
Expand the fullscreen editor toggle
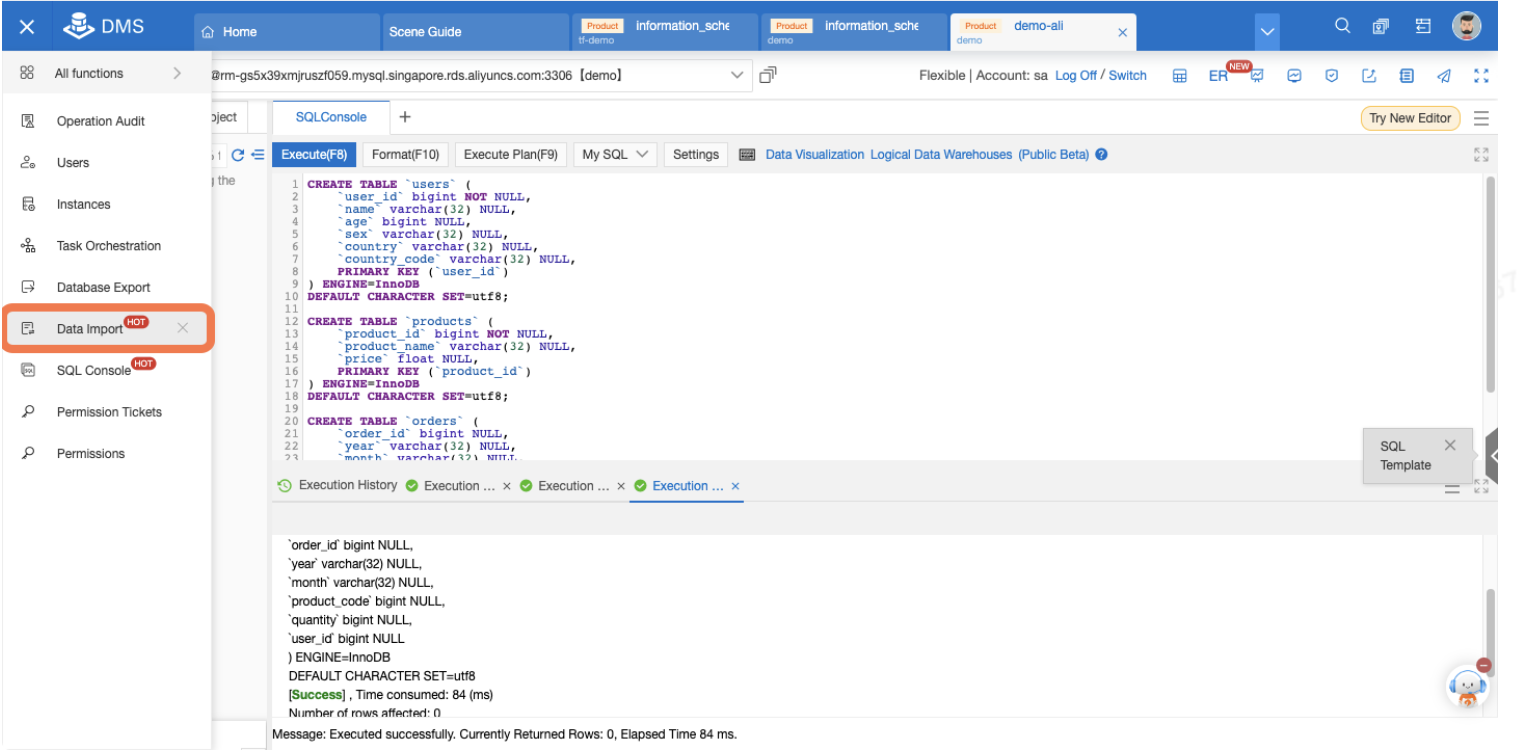tap(1481, 154)
